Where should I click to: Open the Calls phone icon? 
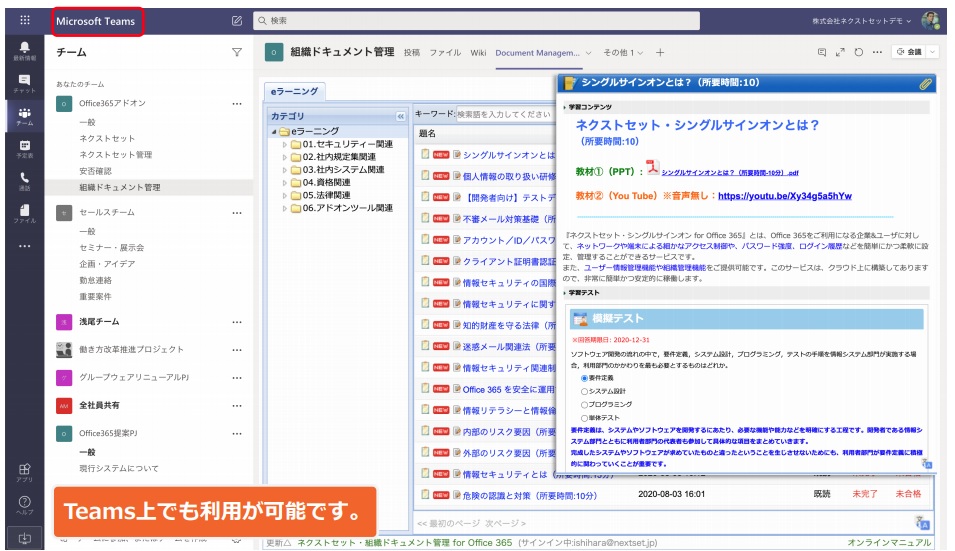pos(24,180)
